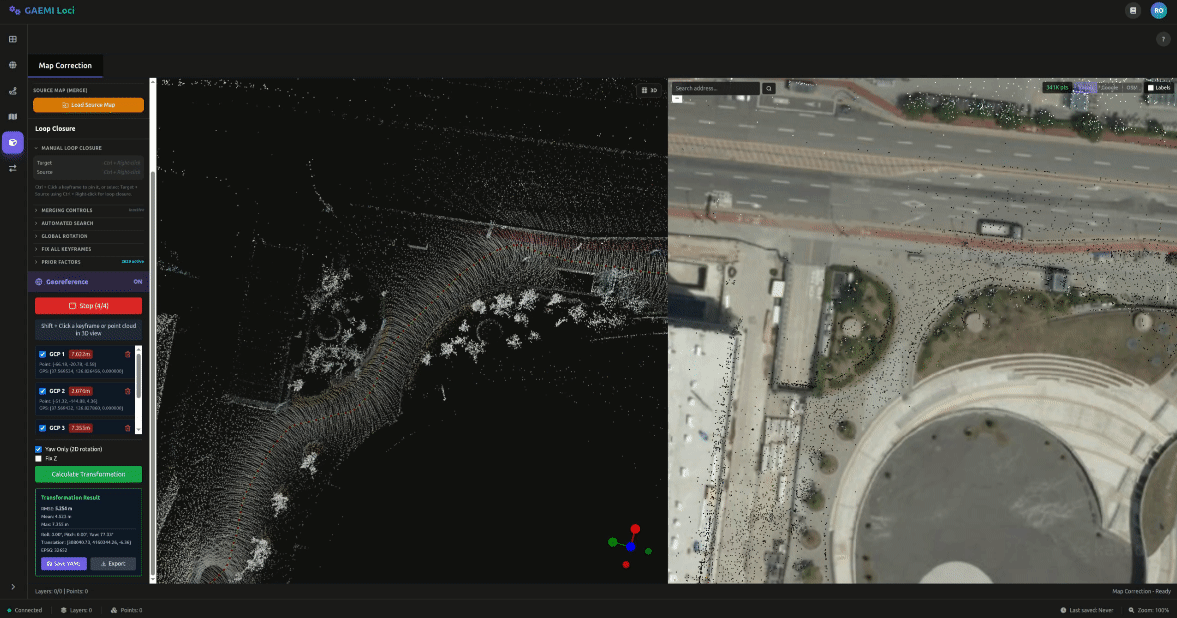Click the Search address input field
This screenshot has height=618, width=1177.
[715, 88]
